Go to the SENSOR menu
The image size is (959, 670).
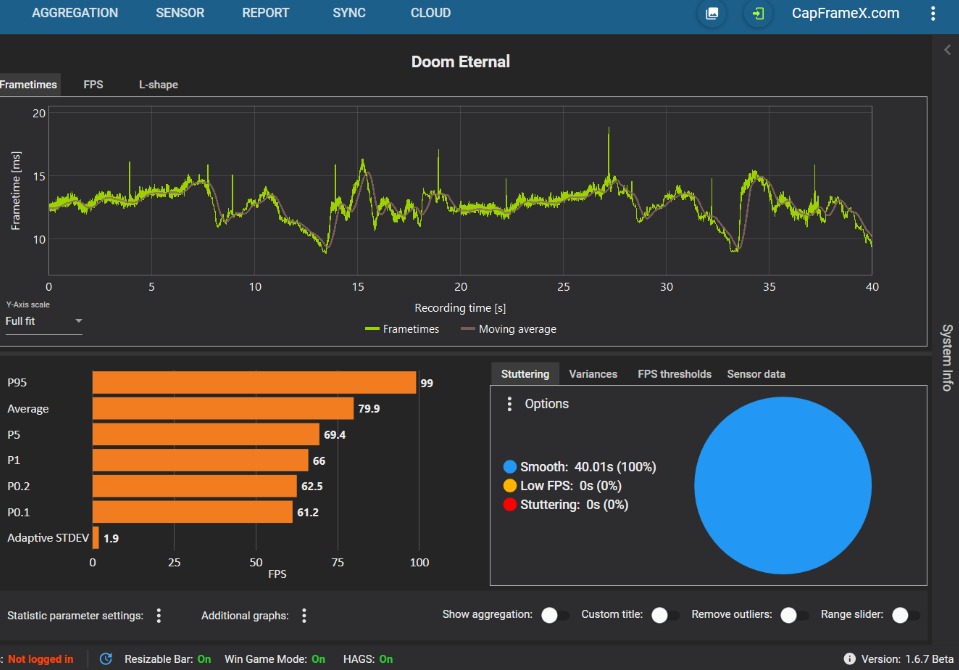pyautogui.click(x=180, y=13)
